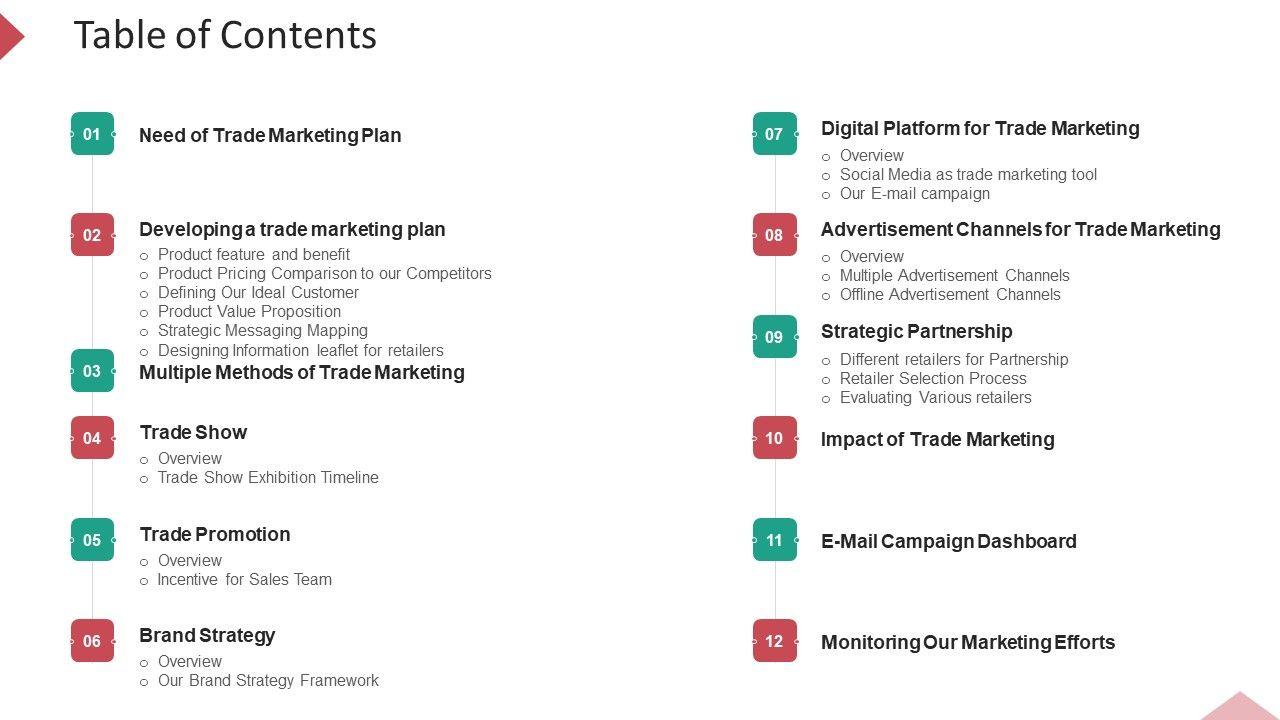Click Incentive for Sales Team entry
Screen dimensions: 1280x720
(x=244, y=579)
